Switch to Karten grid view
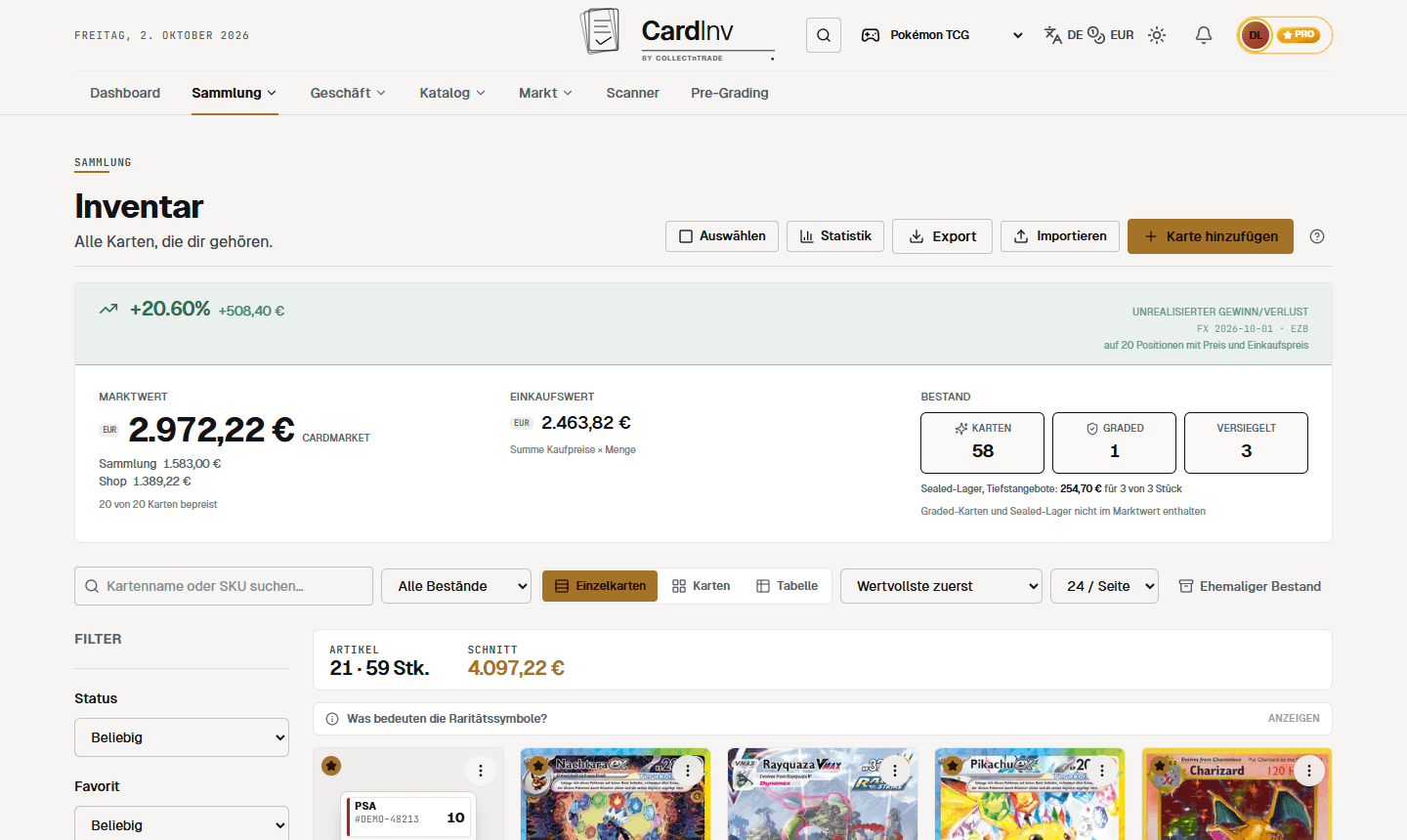 pyautogui.click(x=701, y=586)
